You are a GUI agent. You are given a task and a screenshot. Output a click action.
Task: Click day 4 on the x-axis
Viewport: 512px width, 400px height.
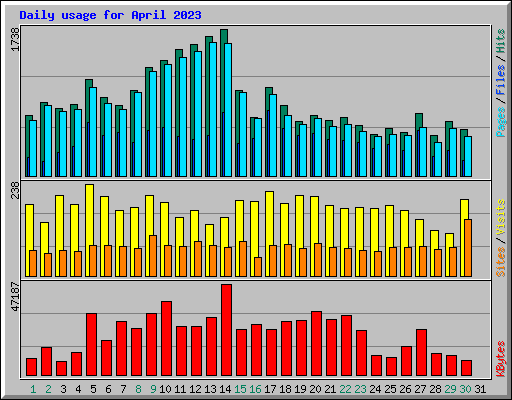click(78, 389)
